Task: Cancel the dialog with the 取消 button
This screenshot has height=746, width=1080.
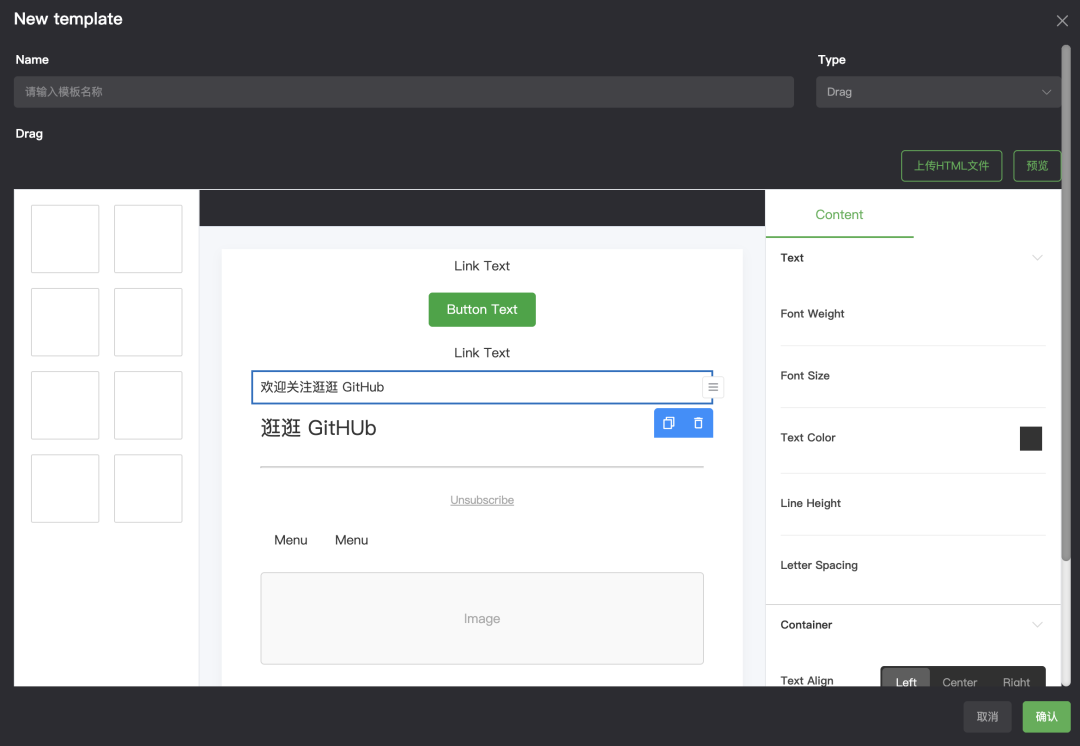Action: pos(987,717)
